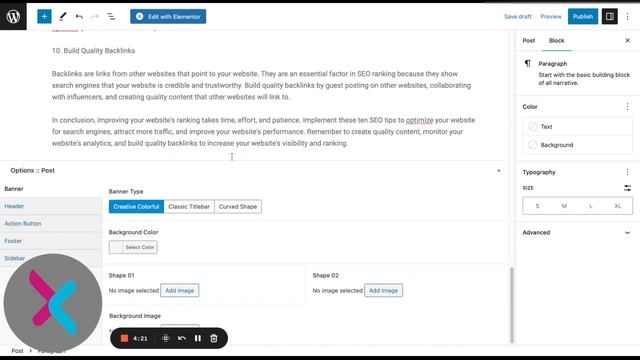Open Typography panel options menu
The height and width of the screenshot is (360, 640).
click(627, 172)
